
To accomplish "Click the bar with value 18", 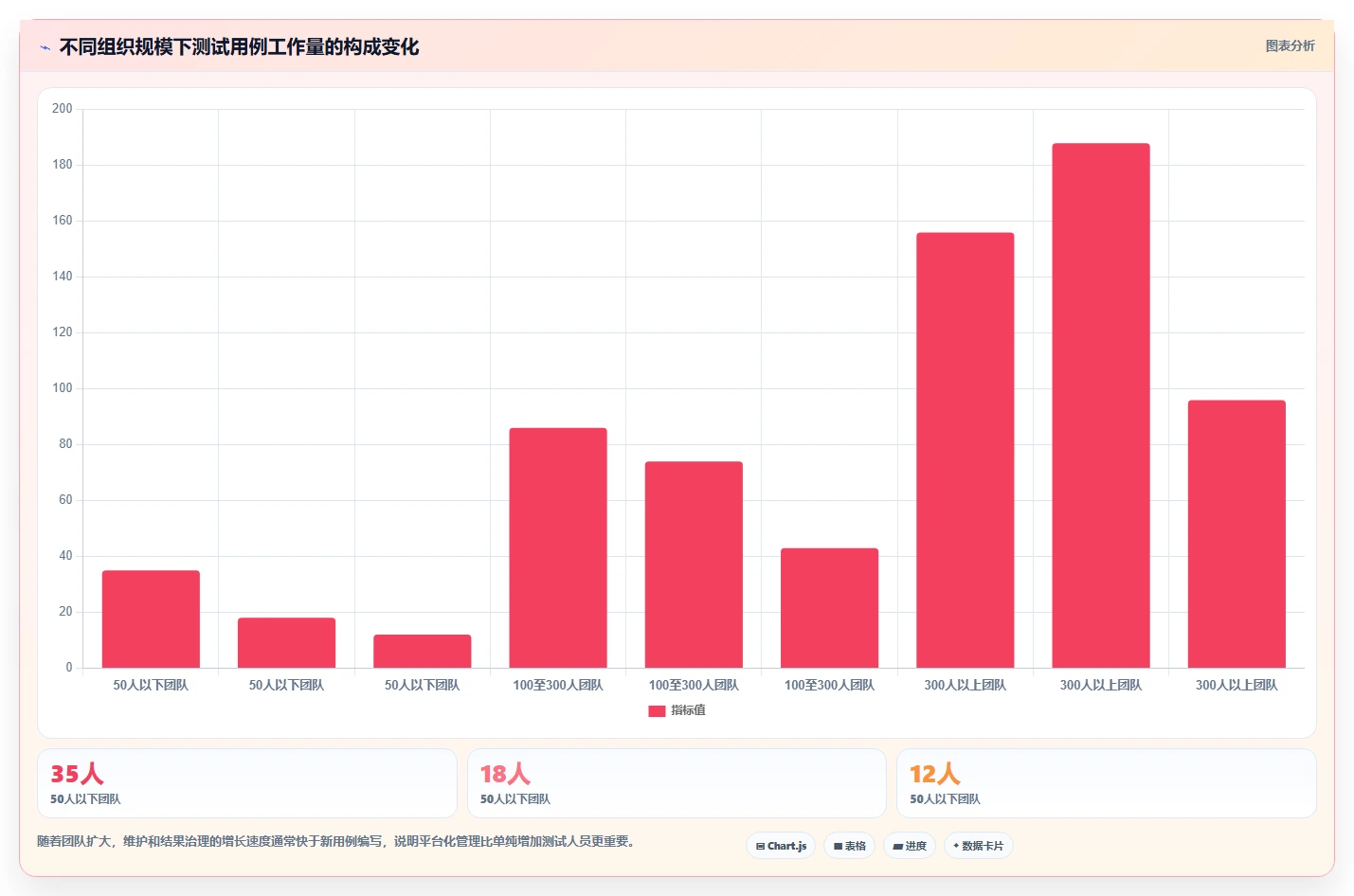I will (x=286, y=643).
